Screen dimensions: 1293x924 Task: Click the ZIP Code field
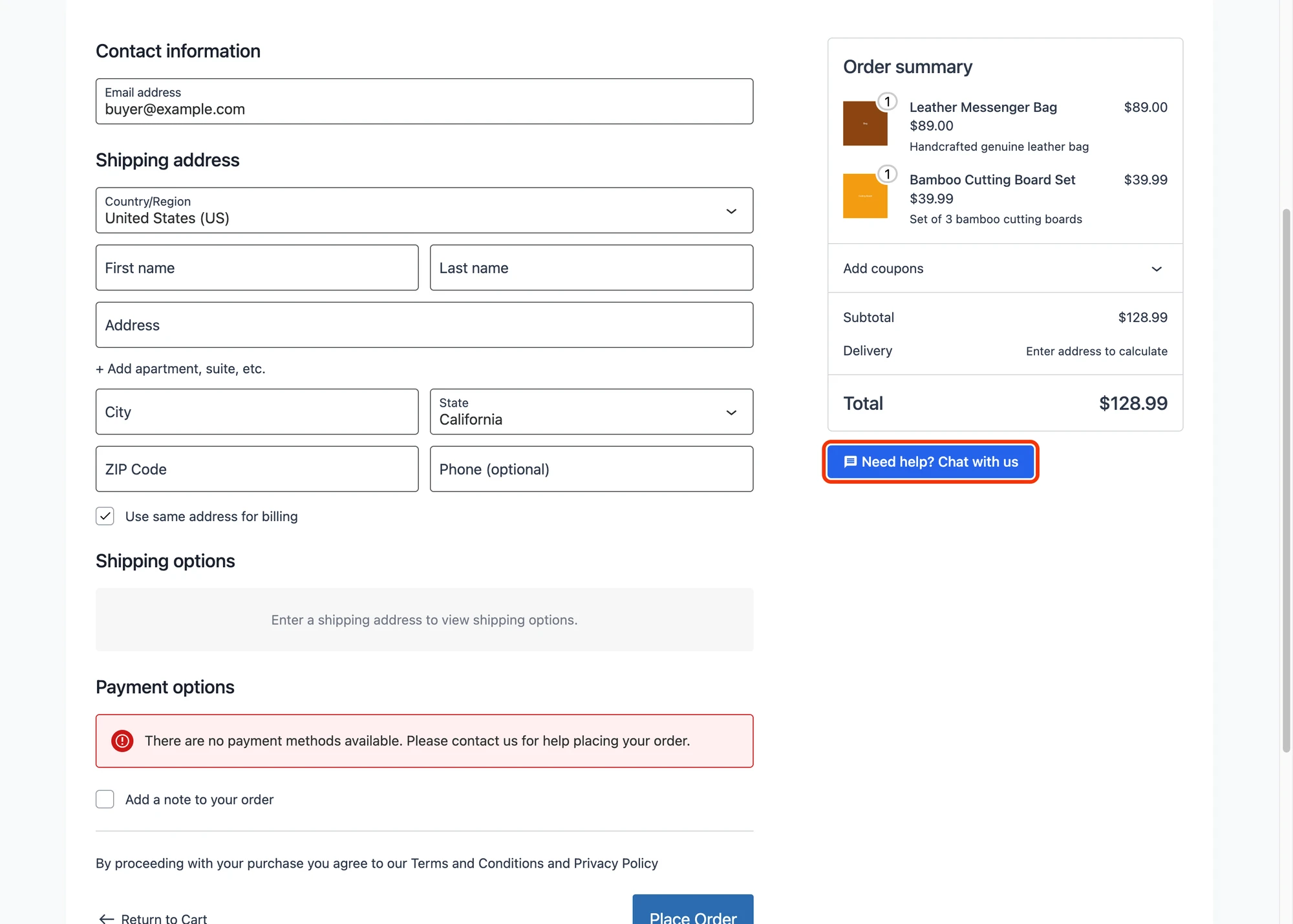257,469
